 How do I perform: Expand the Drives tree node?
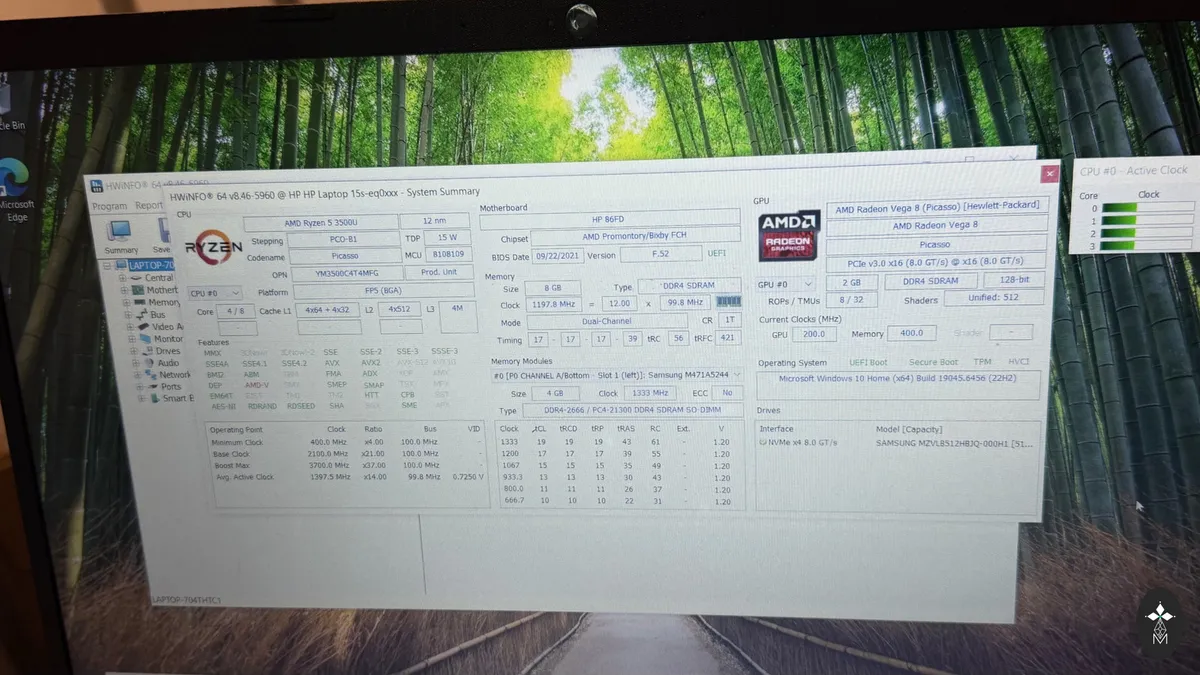coord(133,351)
